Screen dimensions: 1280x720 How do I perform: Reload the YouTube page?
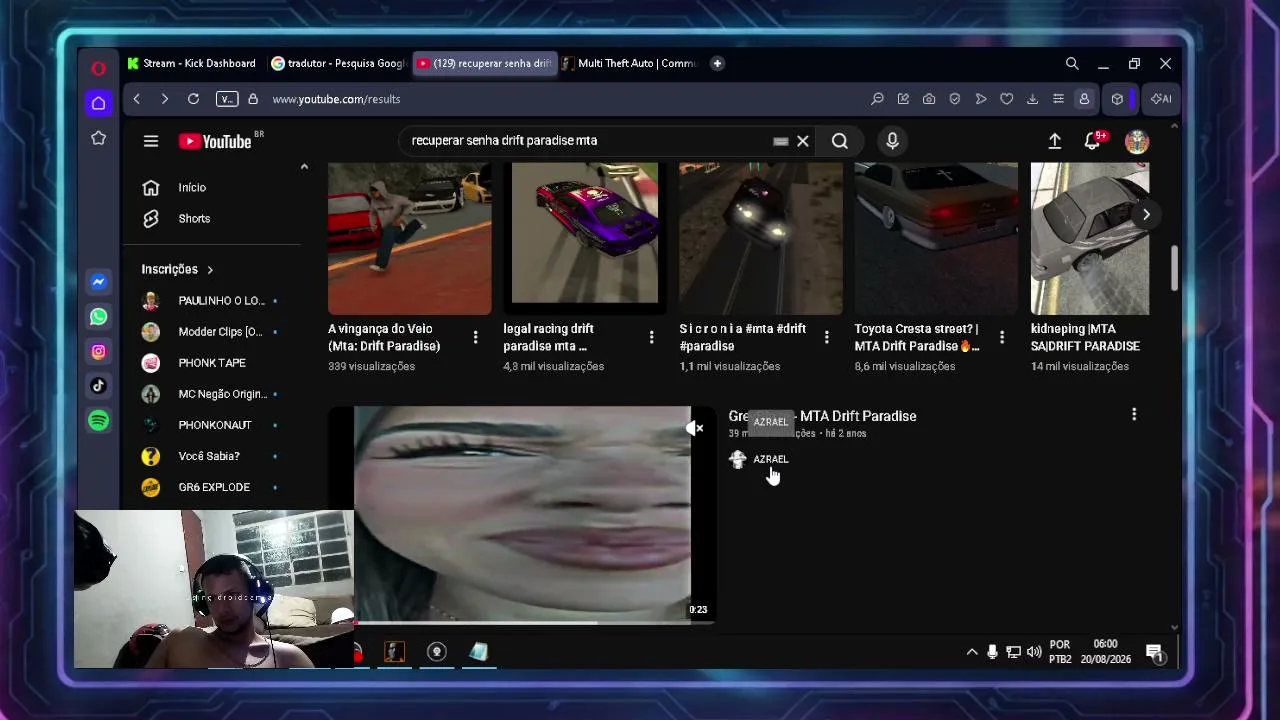pos(193,99)
